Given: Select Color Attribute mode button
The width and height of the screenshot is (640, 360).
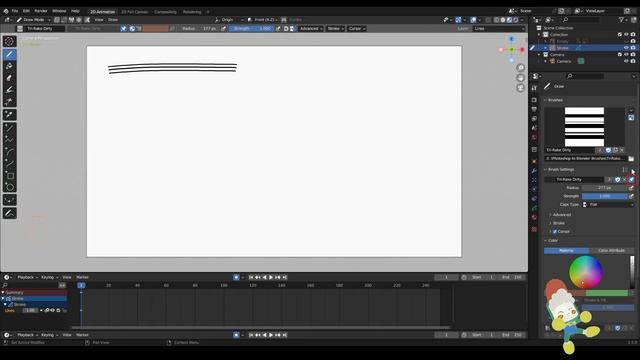Looking at the screenshot, I should (x=611, y=251).
